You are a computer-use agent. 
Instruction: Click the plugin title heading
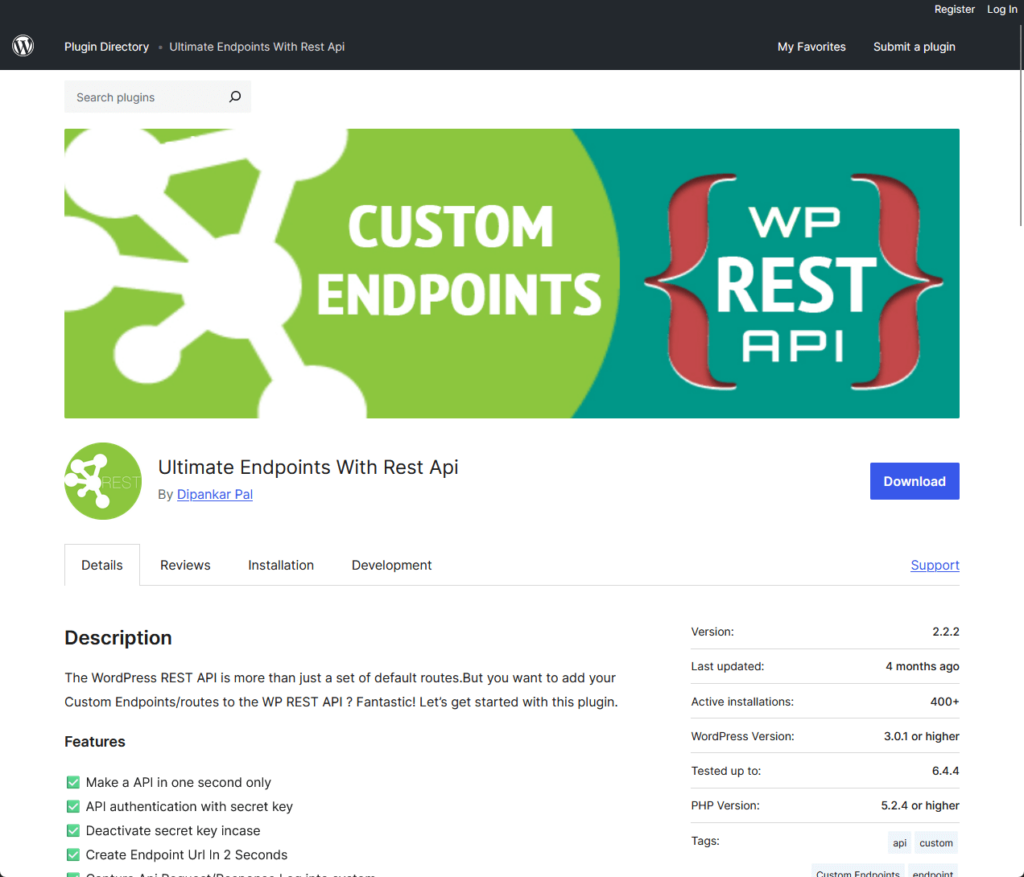click(308, 467)
